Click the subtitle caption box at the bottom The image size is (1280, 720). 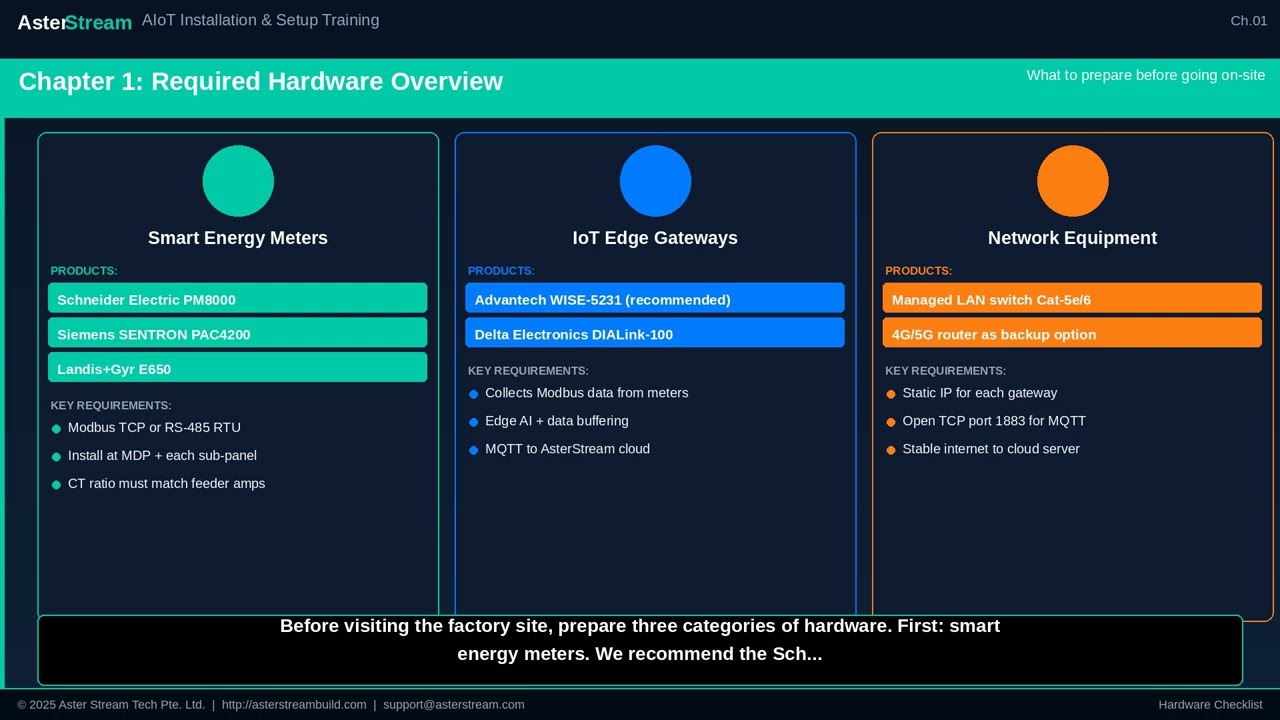coord(640,650)
